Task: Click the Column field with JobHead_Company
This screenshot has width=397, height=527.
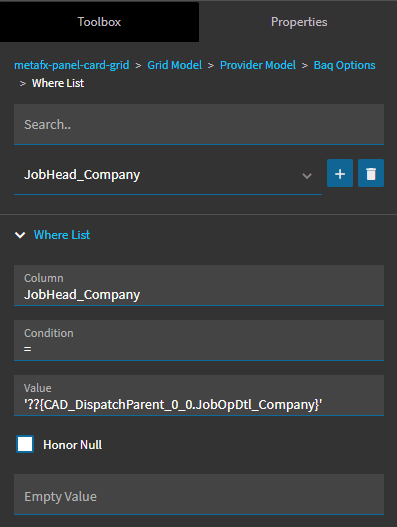Action: tap(199, 285)
